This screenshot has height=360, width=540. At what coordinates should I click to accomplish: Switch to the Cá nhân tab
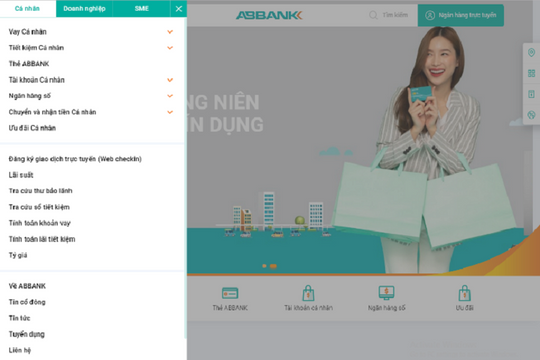point(28,9)
